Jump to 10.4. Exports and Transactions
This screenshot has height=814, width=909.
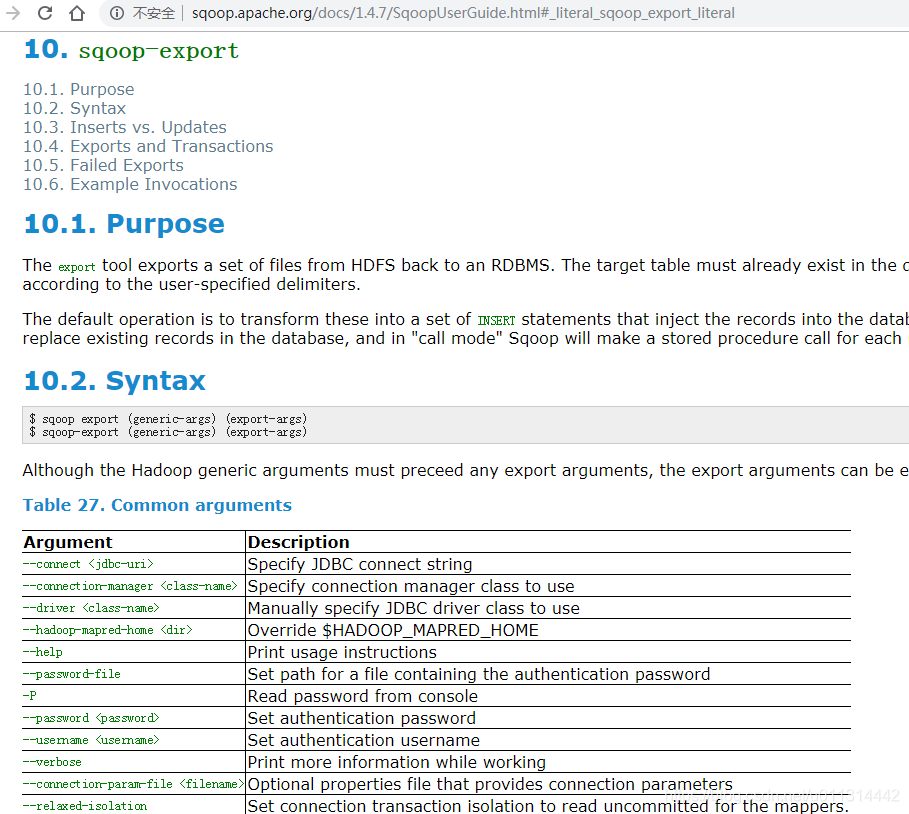pyautogui.click(x=148, y=147)
